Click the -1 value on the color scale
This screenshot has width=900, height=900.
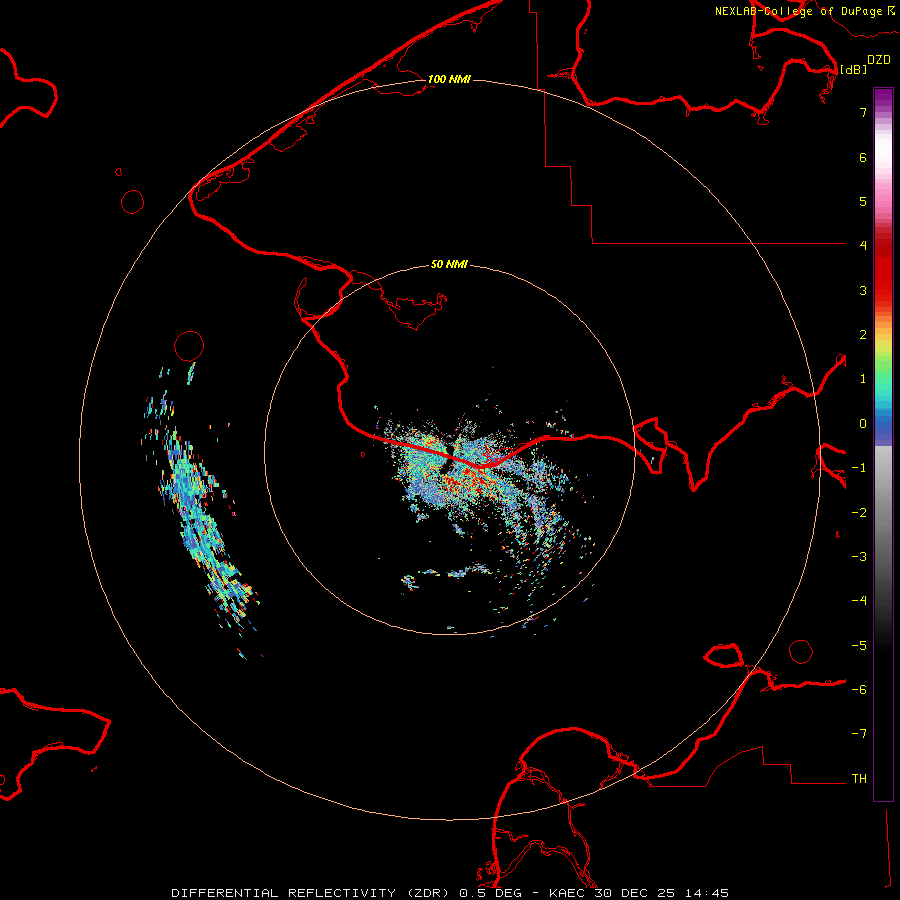click(x=859, y=468)
